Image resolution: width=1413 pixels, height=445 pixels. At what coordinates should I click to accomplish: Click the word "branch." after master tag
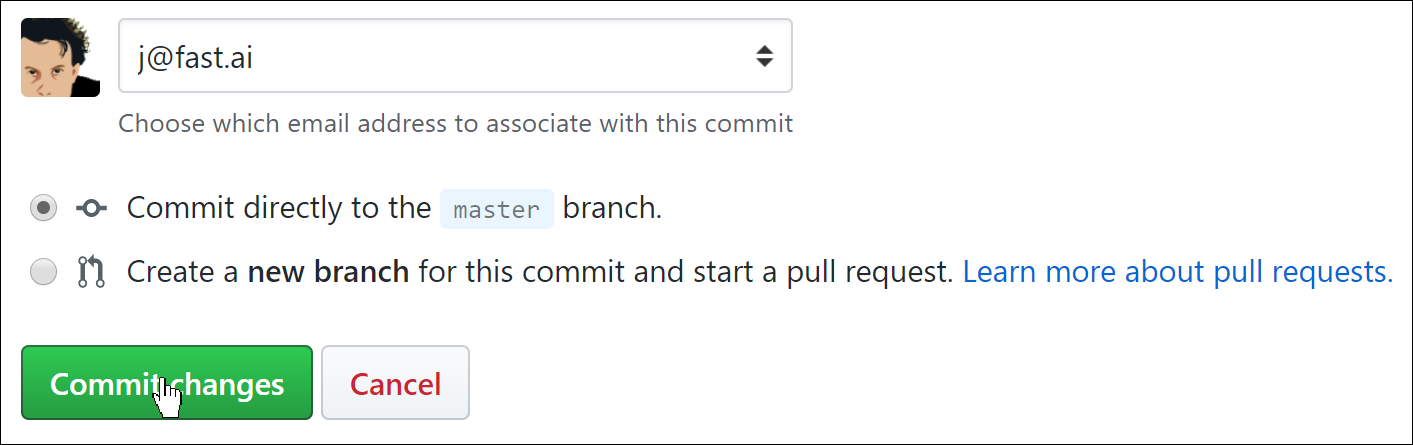point(612,209)
